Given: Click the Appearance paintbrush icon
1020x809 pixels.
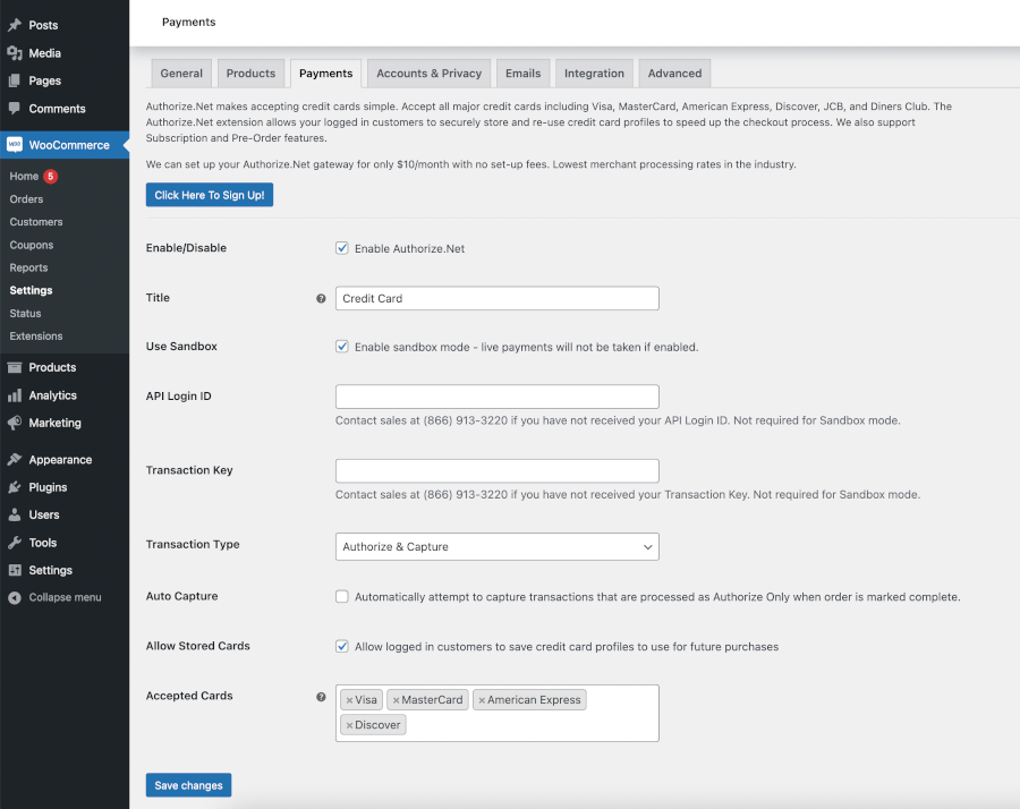Looking at the screenshot, I should [x=15, y=460].
